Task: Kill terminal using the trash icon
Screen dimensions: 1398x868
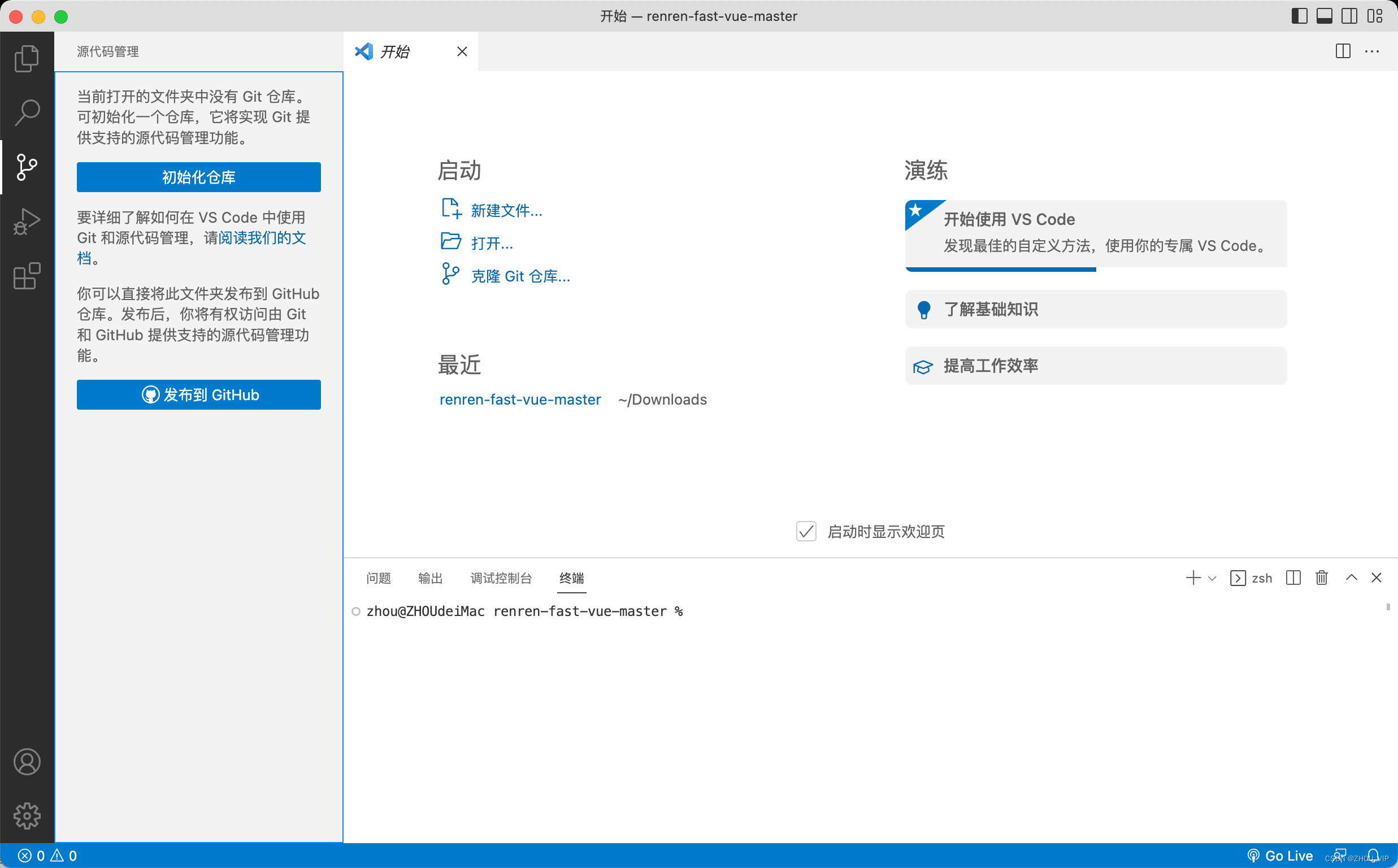Action: 1321,578
